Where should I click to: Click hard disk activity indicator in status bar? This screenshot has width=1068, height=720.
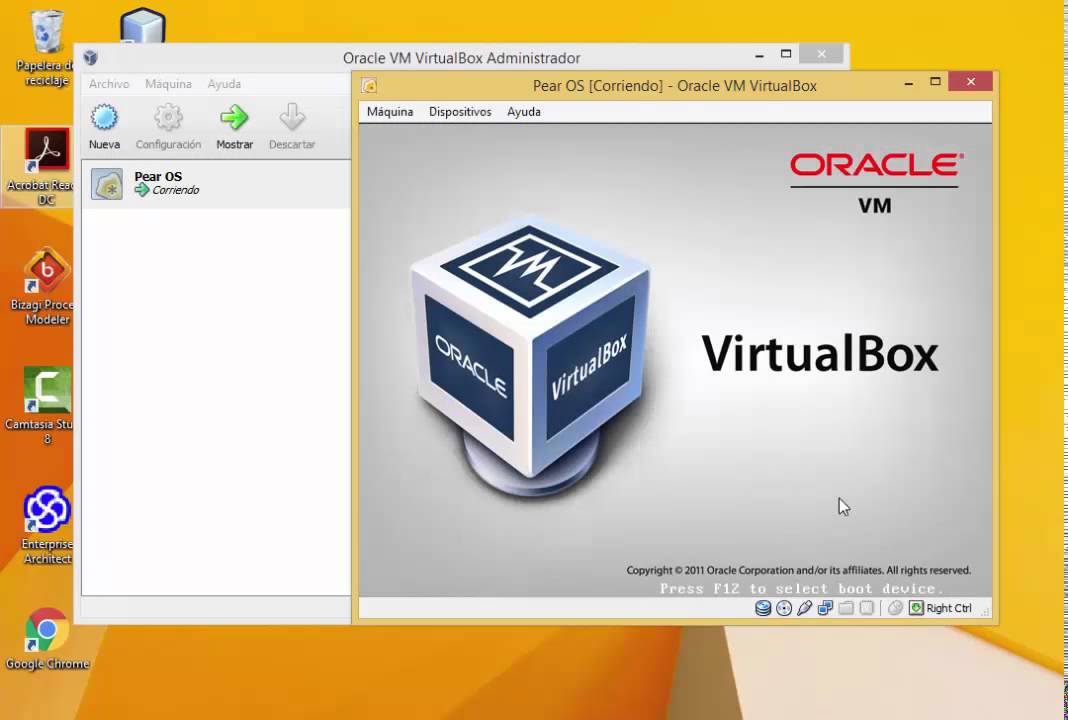[x=763, y=608]
